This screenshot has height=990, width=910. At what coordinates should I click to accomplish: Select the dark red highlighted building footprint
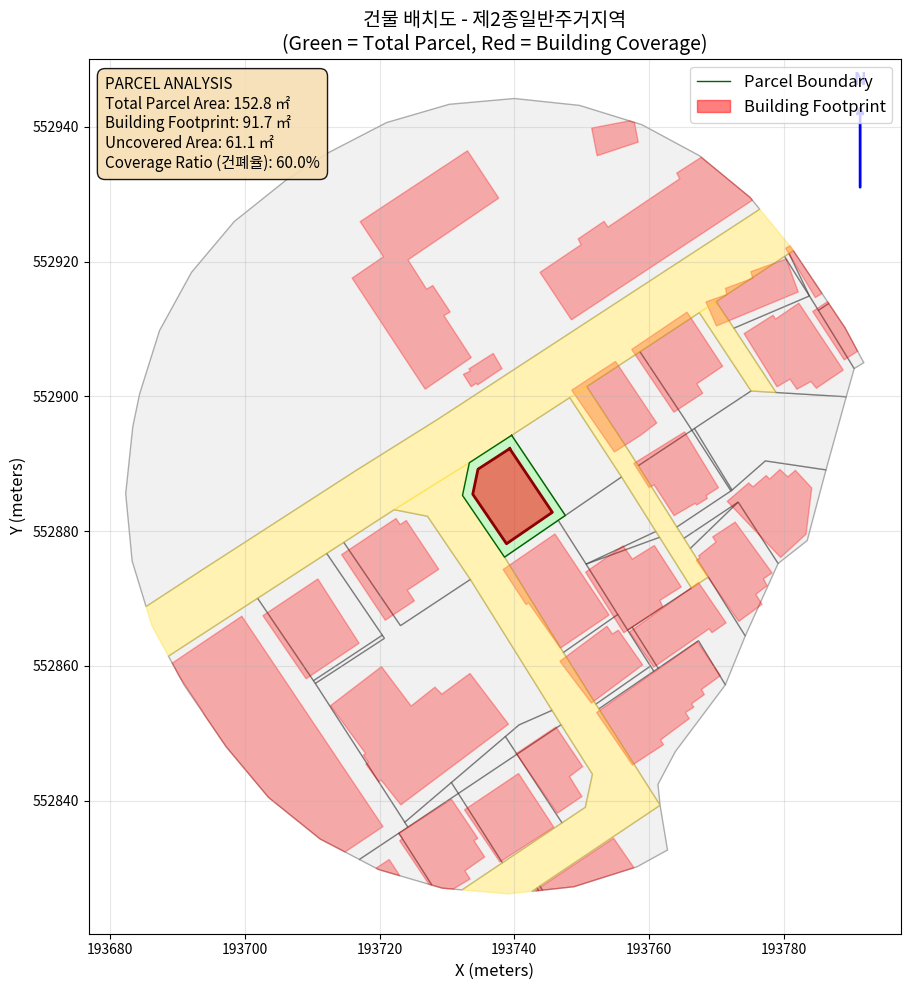coord(511,496)
